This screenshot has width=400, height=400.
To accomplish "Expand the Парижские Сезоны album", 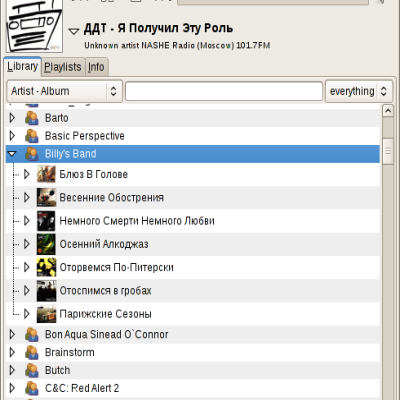I will point(27,314).
